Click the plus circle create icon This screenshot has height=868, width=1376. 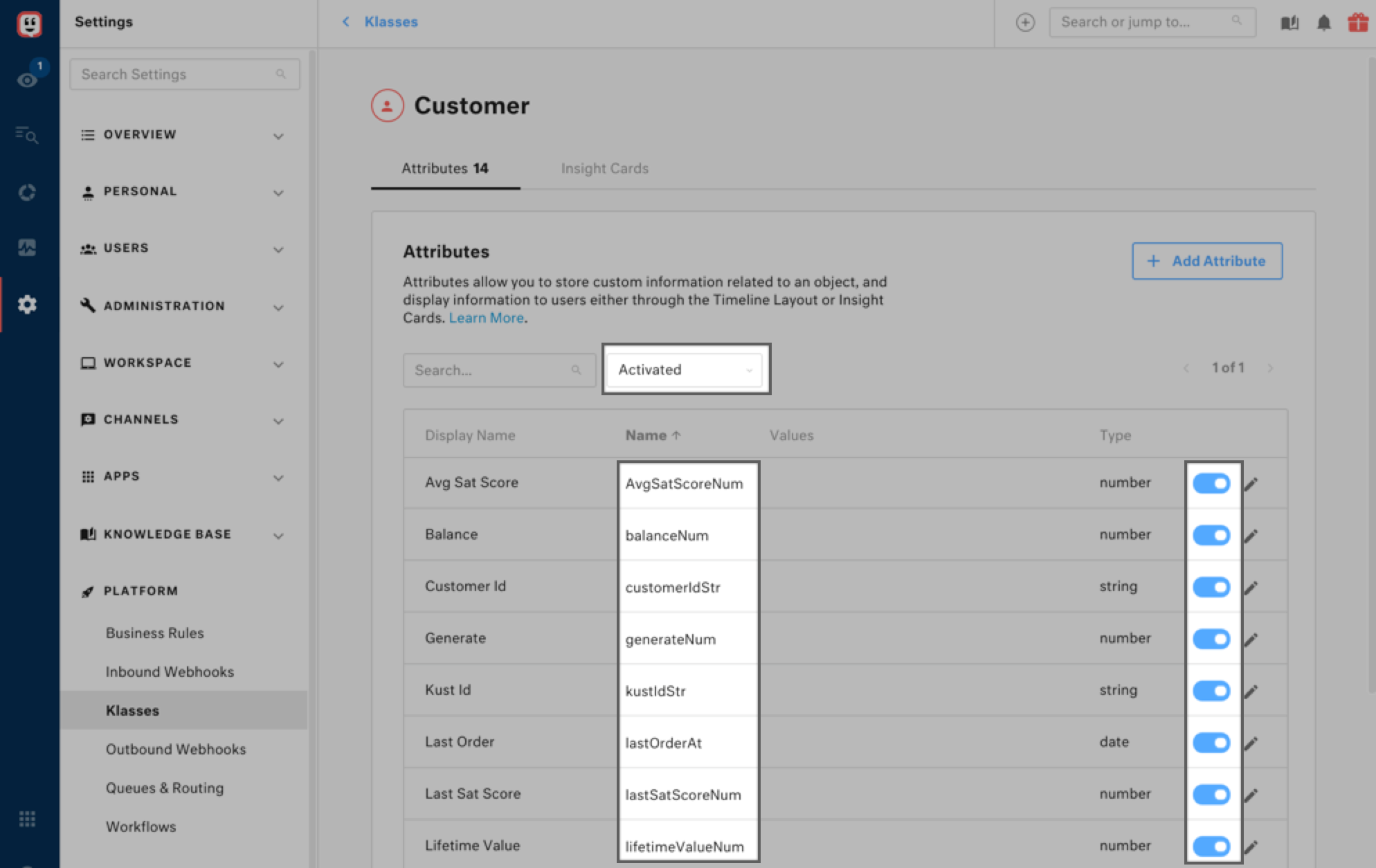click(1025, 23)
